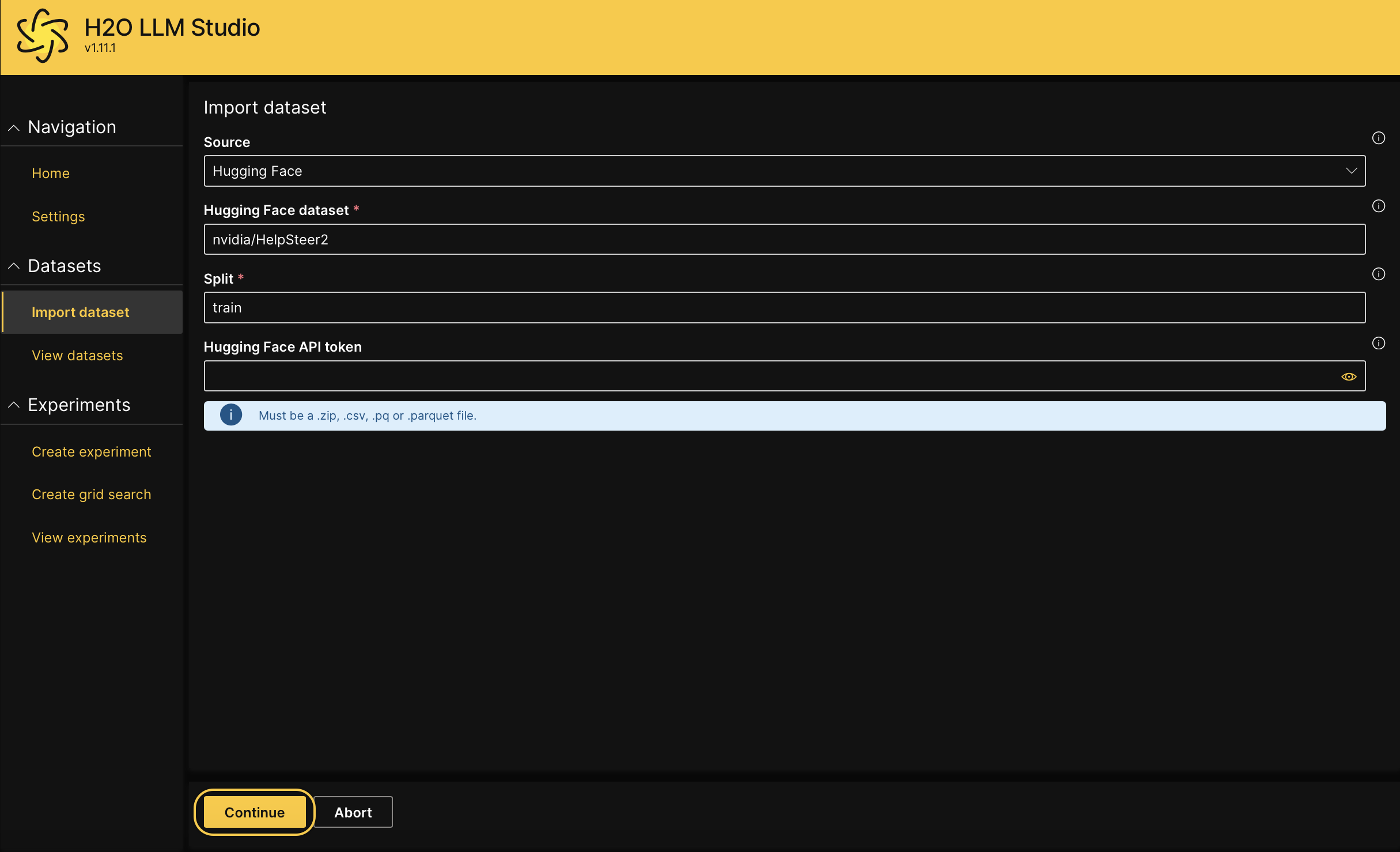Expand the Navigation section collapse arrow
Screen dimensions: 1400x852
pos(14,127)
